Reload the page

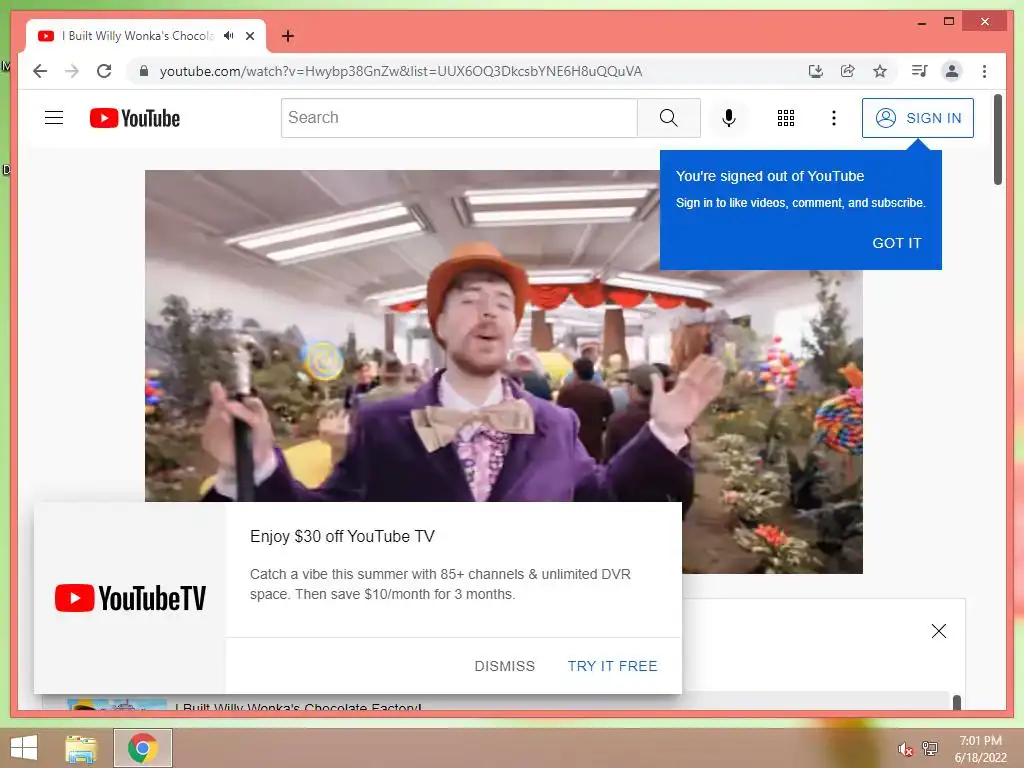104,71
